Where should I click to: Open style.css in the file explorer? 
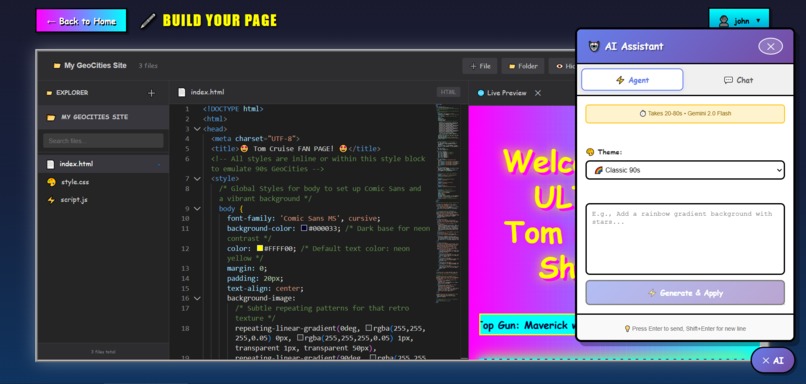[103, 182]
